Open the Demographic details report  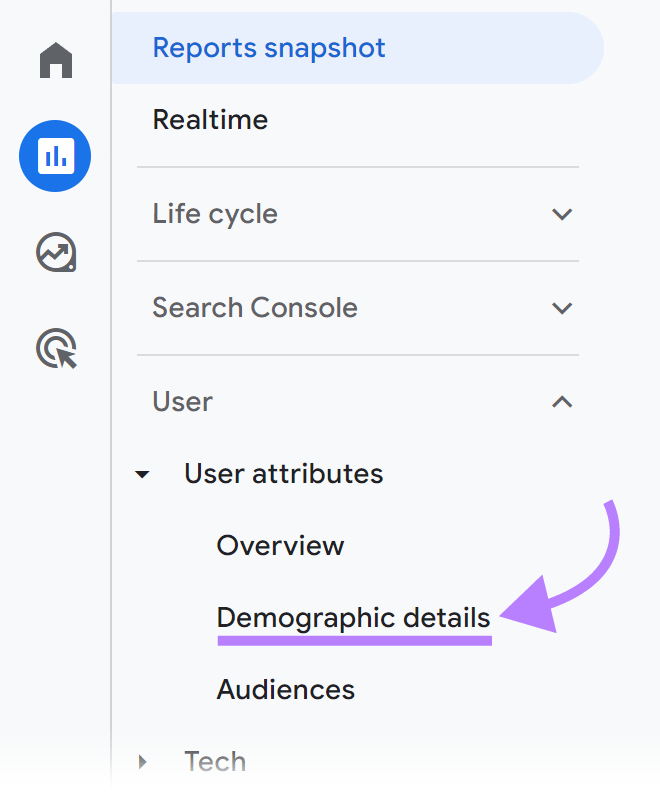pos(353,618)
